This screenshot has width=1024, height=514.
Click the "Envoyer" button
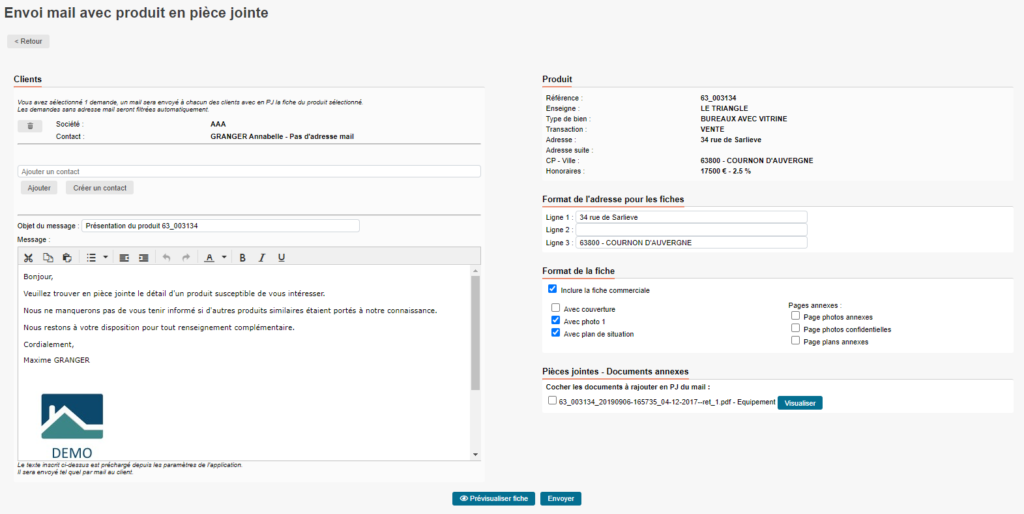560,498
